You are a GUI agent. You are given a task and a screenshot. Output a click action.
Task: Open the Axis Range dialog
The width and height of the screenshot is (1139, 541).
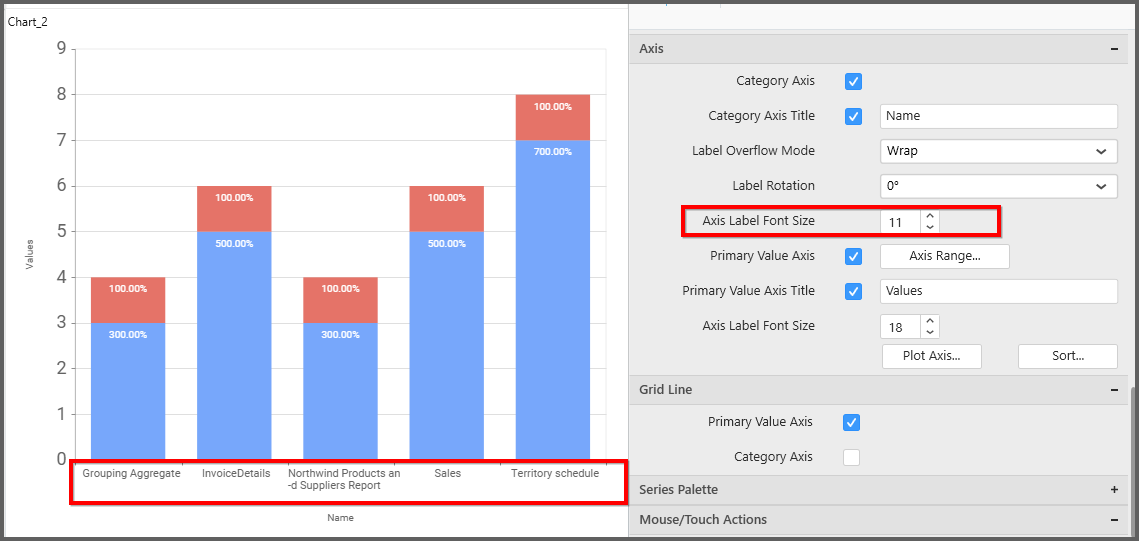tap(944, 256)
